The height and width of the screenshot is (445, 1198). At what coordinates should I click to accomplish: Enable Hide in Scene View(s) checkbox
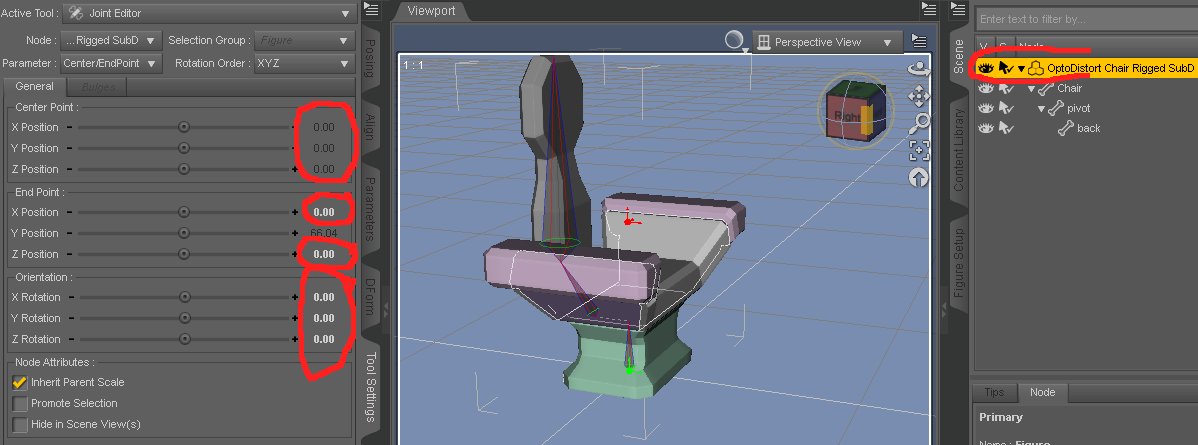(20, 424)
